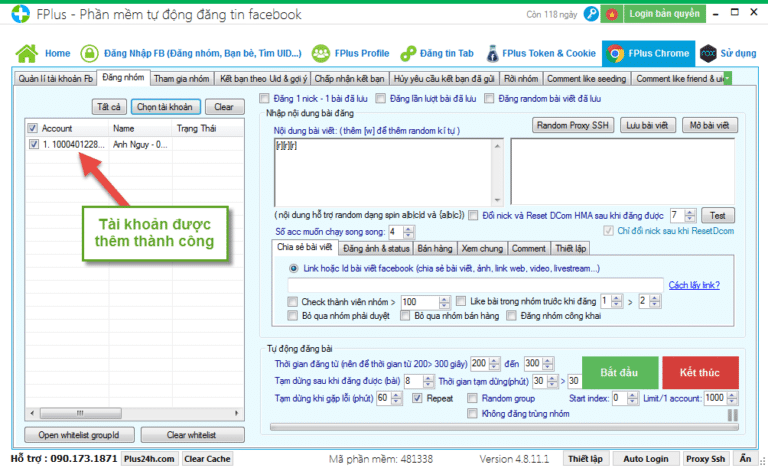Click the Nox Sử dụng icon
The height and width of the screenshot is (468, 768).
[708, 53]
